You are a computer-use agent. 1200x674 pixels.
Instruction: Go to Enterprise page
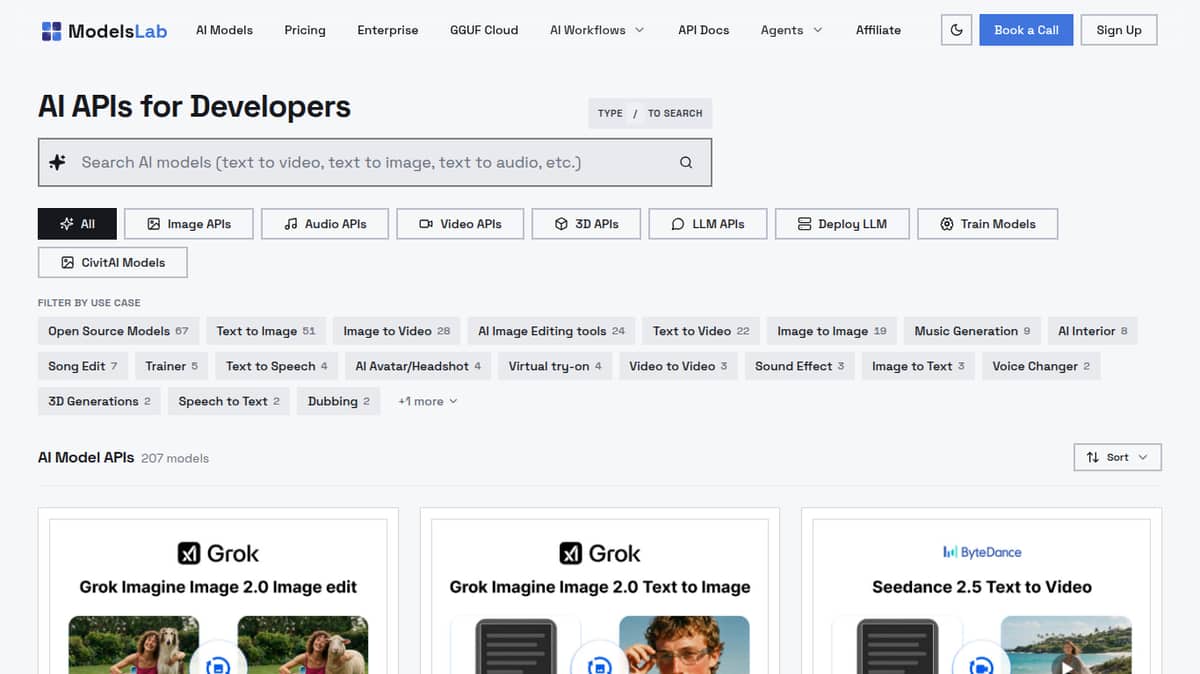[x=388, y=30]
